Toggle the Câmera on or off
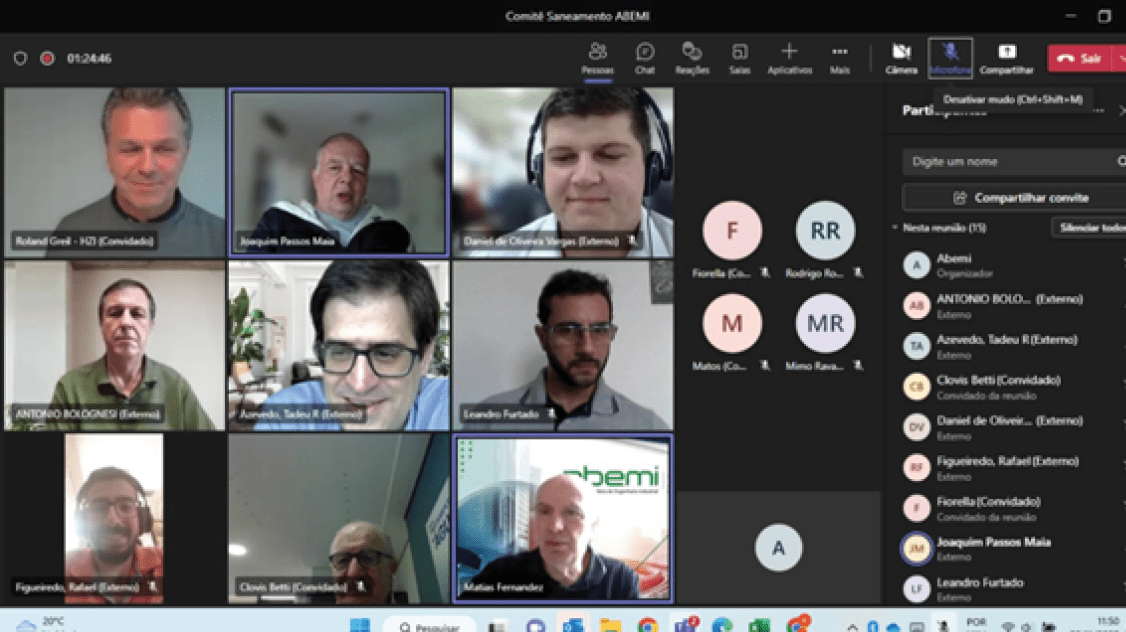Image resolution: width=1126 pixels, height=632 pixels. (901, 57)
